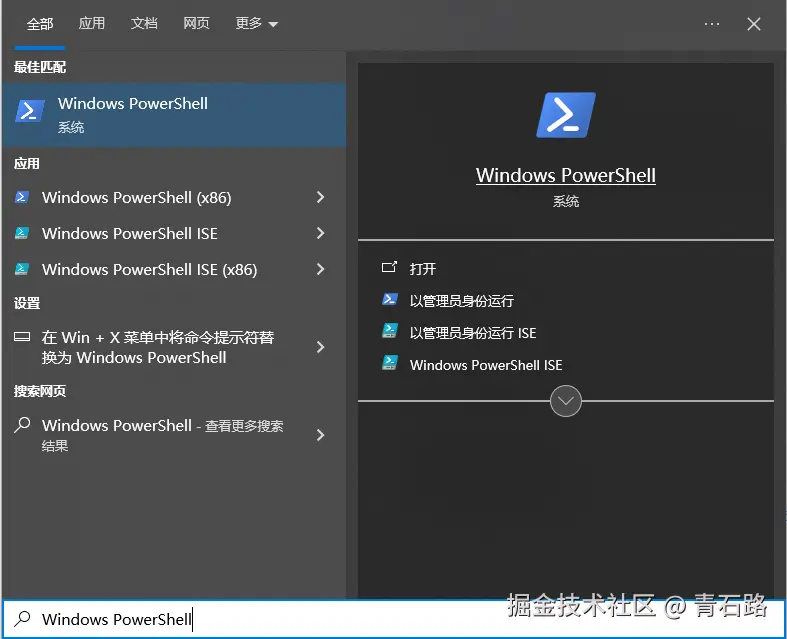Open the more options ellipsis menu
This screenshot has height=639, width=787.
pyautogui.click(x=712, y=24)
